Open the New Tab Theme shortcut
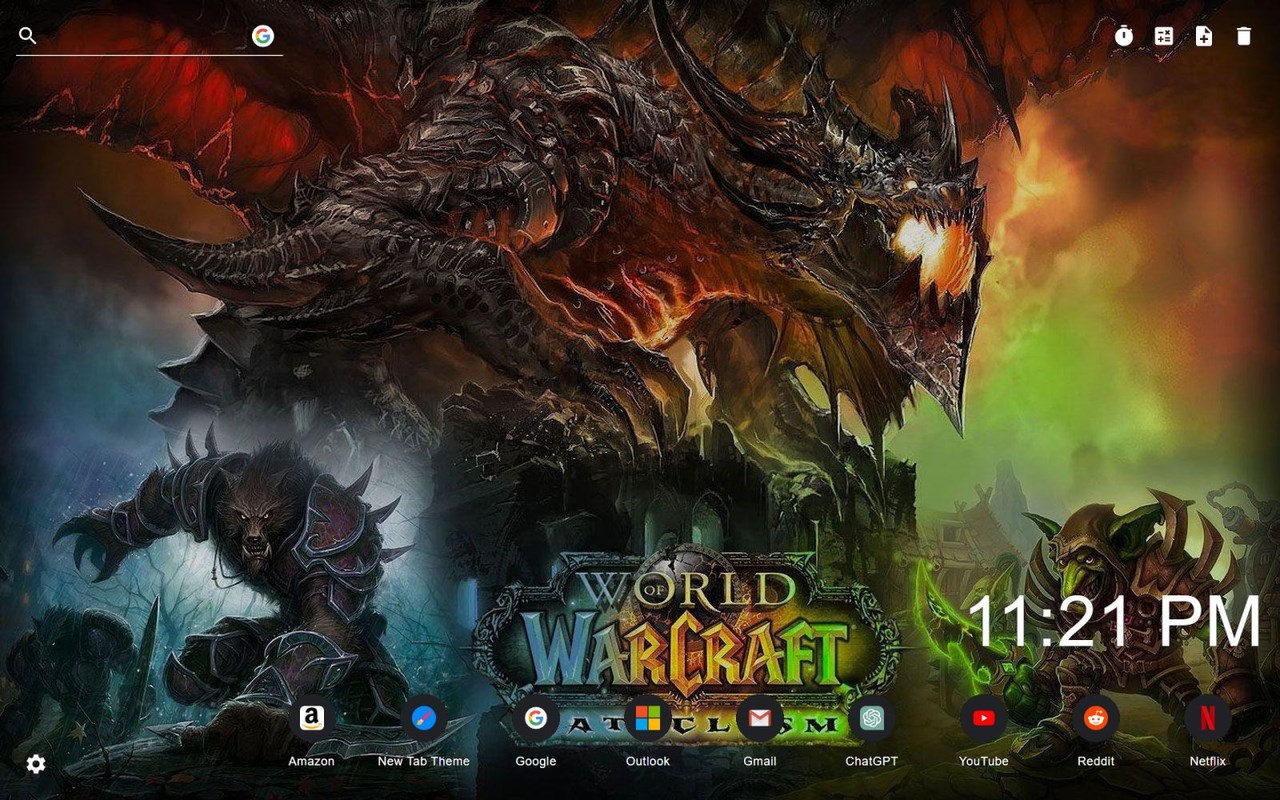 pyautogui.click(x=424, y=717)
